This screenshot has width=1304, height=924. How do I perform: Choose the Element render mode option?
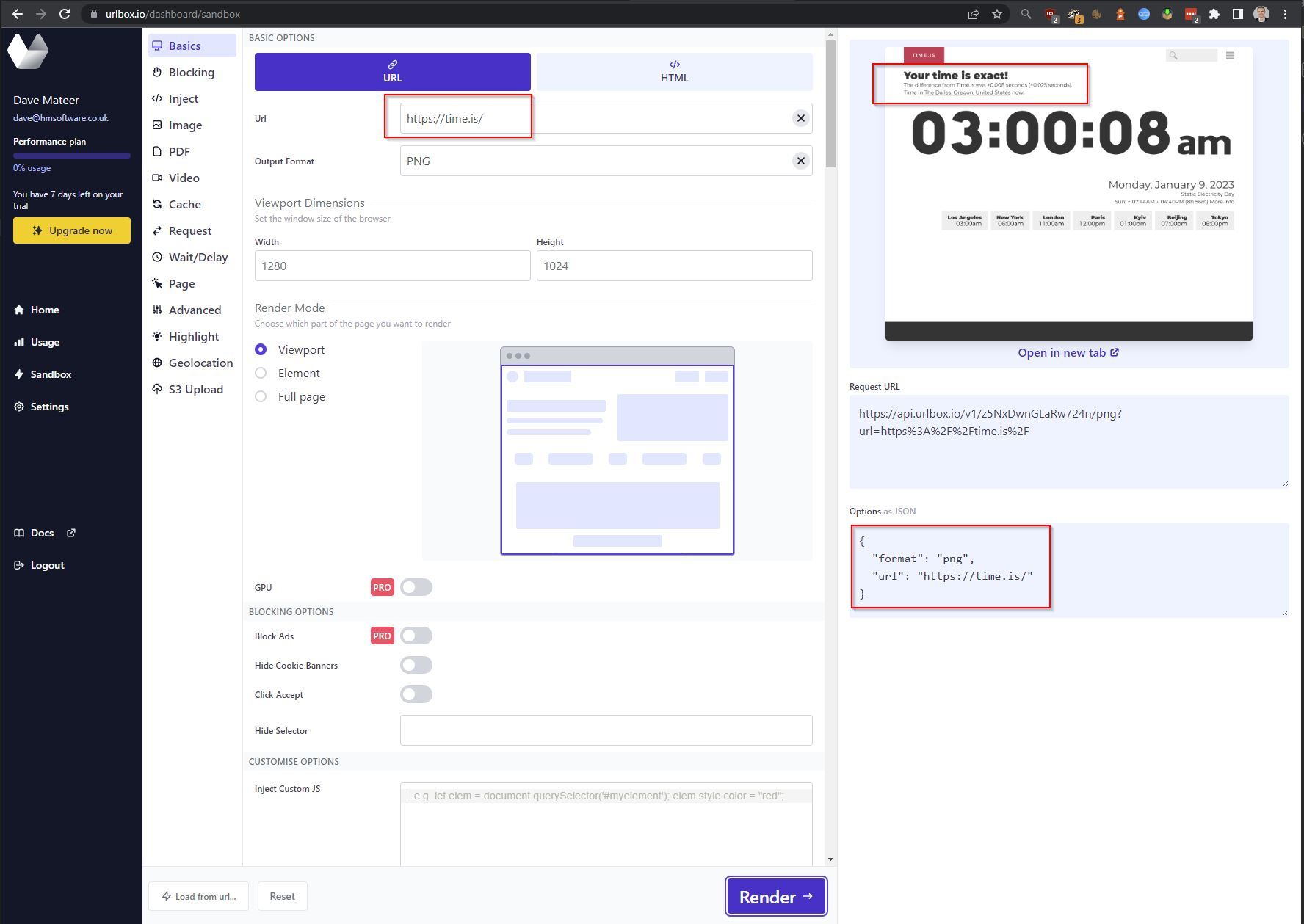(x=261, y=373)
